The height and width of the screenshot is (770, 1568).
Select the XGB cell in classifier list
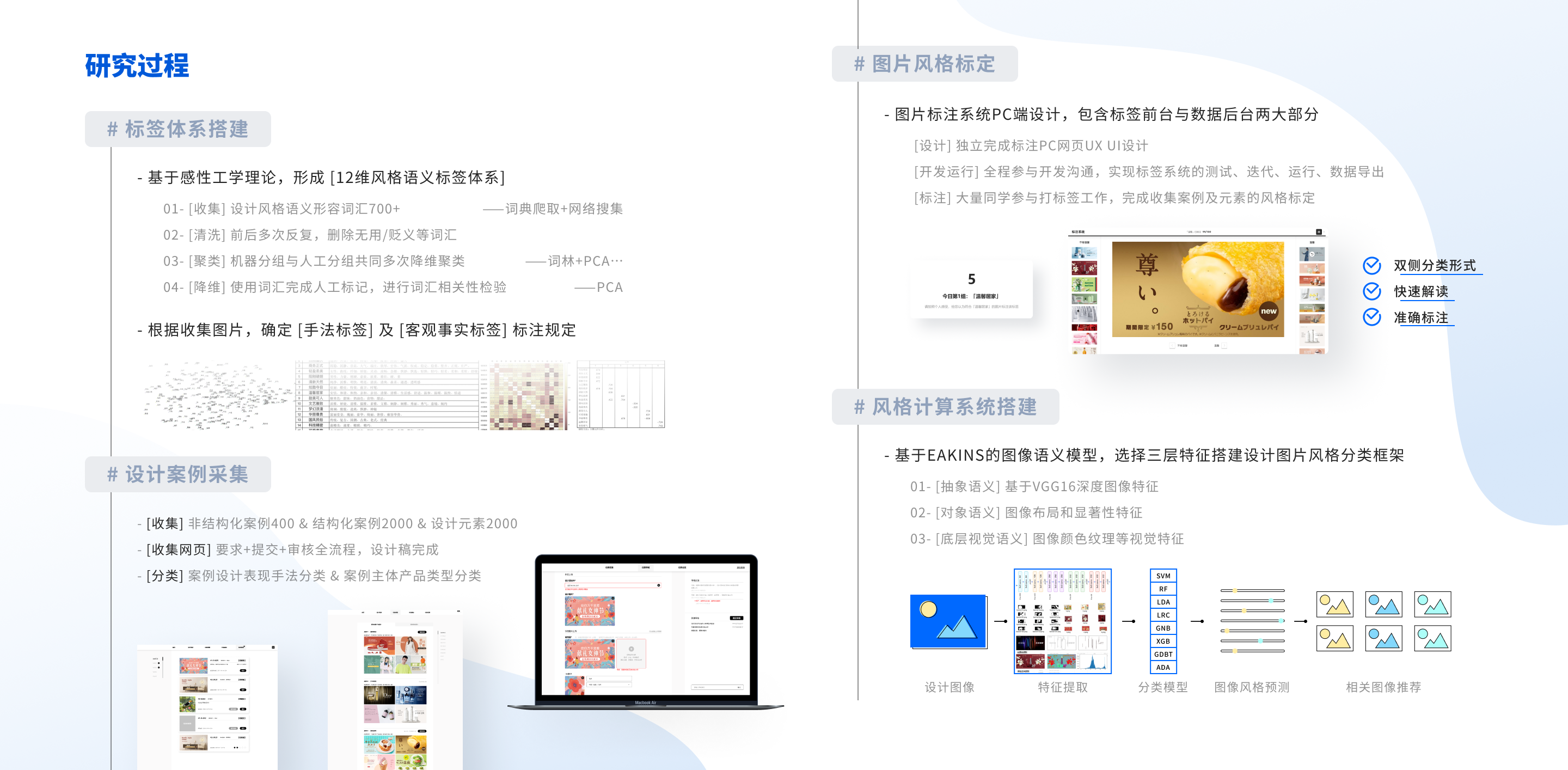1162,641
